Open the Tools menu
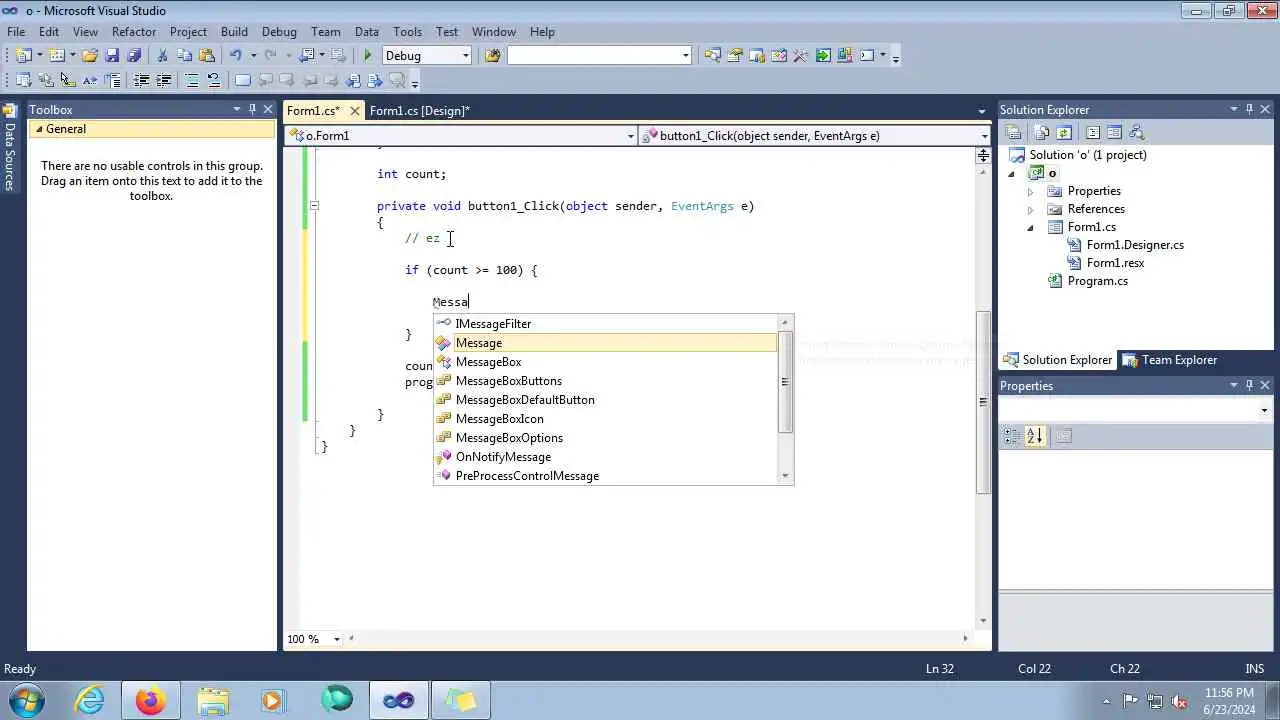The image size is (1280, 720). (x=407, y=32)
